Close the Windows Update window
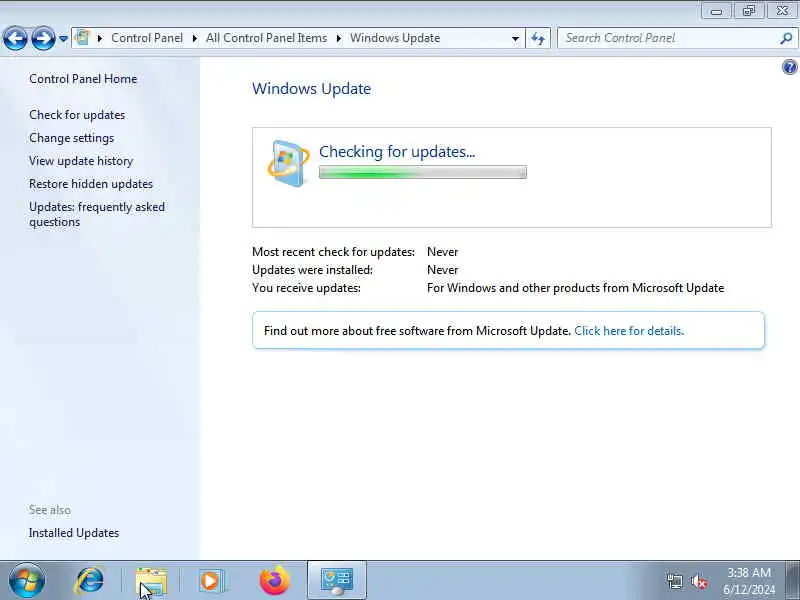The width and height of the screenshot is (800, 600). click(x=783, y=11)
